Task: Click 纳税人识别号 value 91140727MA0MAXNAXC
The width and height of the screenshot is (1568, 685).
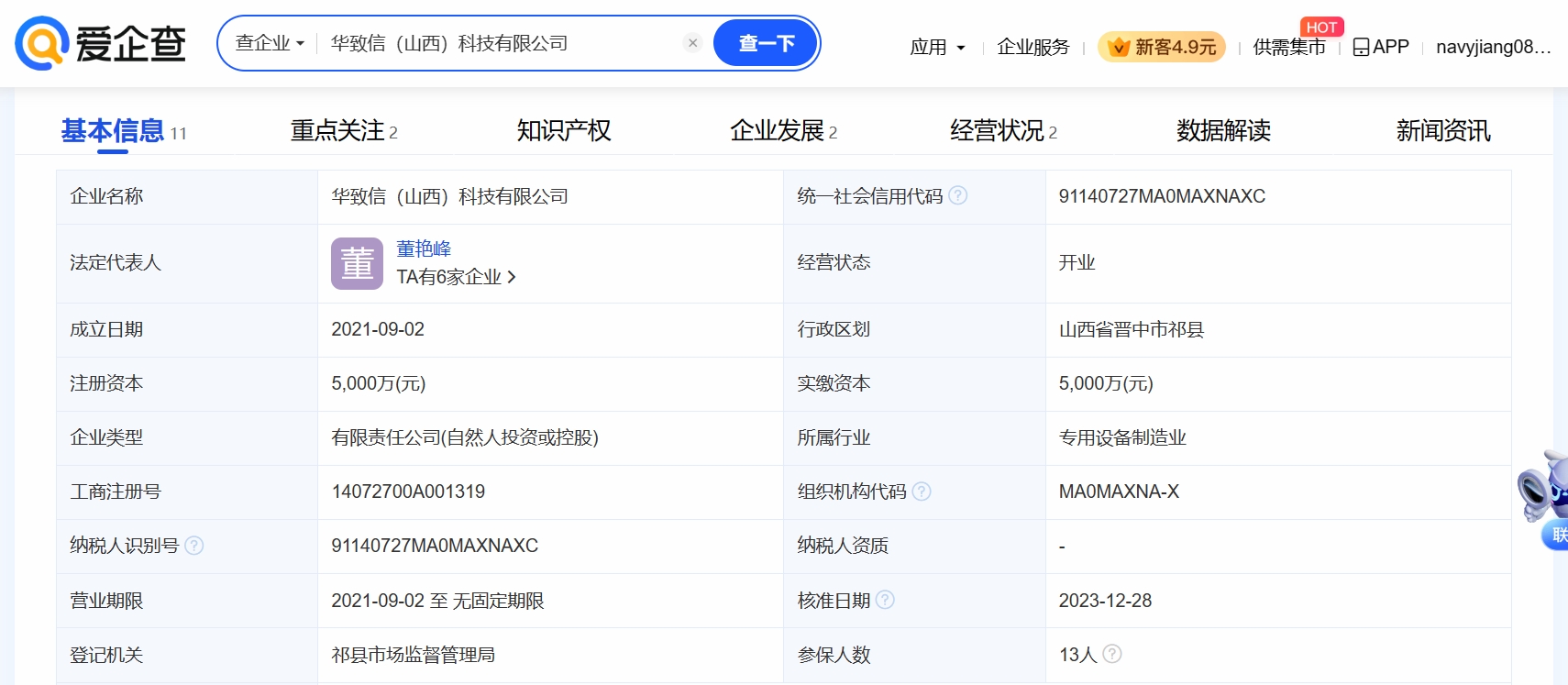Action: (435, 546)
